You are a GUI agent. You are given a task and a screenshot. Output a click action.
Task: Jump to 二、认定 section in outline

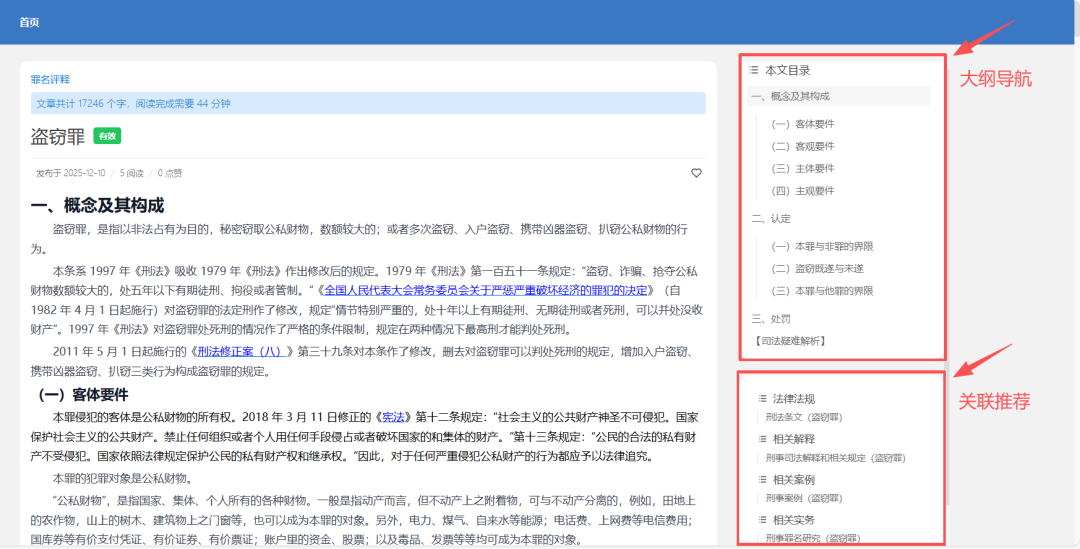770,218
